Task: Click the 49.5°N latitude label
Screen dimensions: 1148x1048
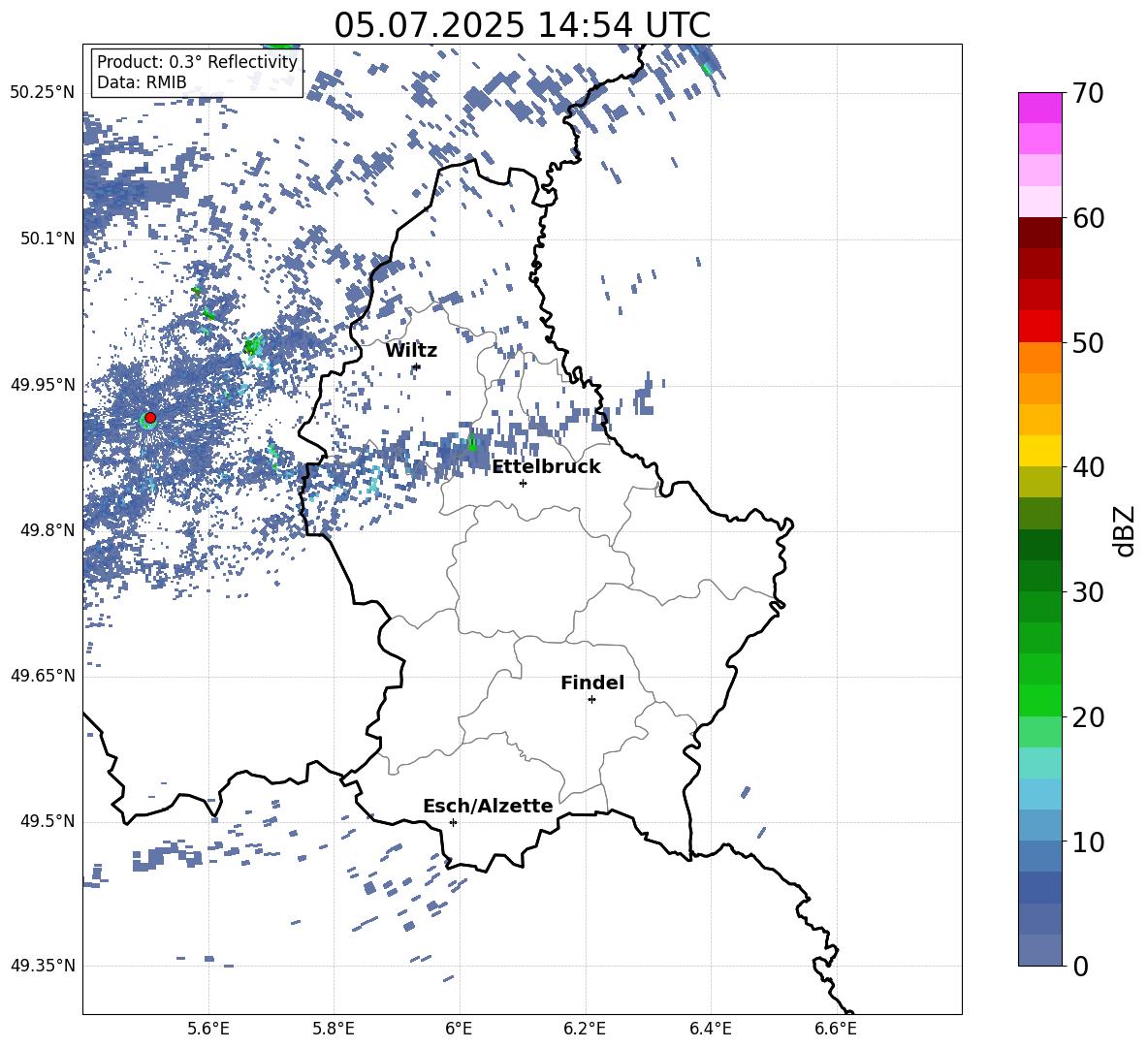Action: pos(48,821)
